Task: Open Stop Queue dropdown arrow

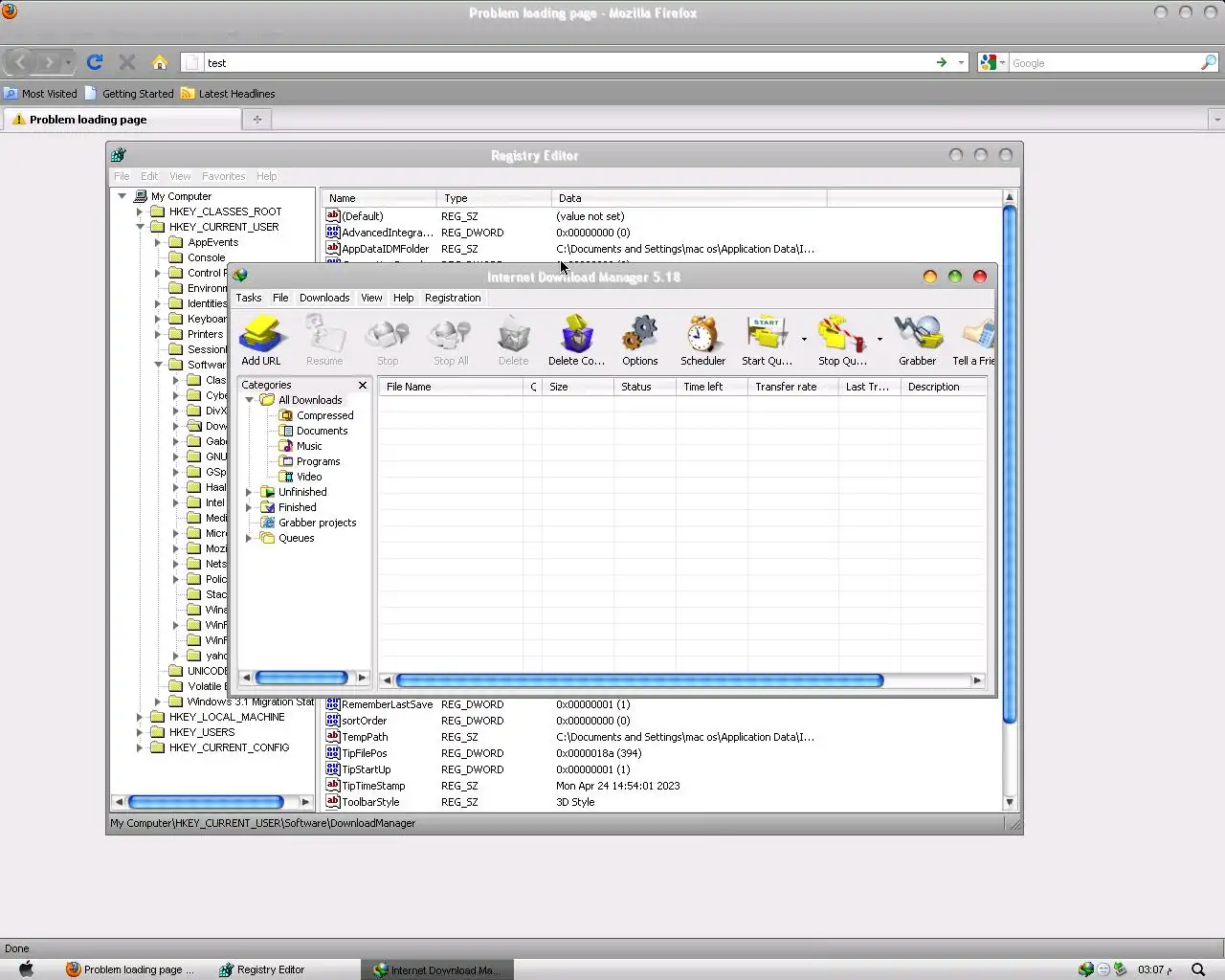Action: (x=880, y=339)
